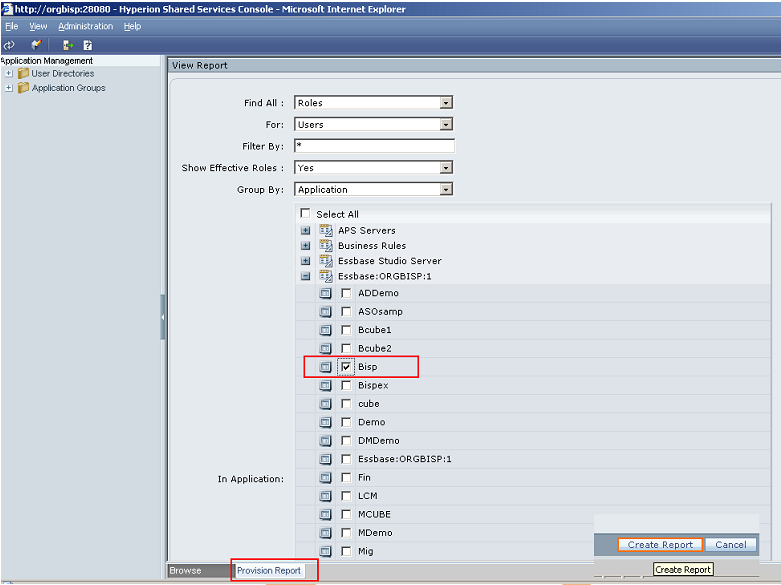
Task: Click the application icon beside cube
Action: 325,404
